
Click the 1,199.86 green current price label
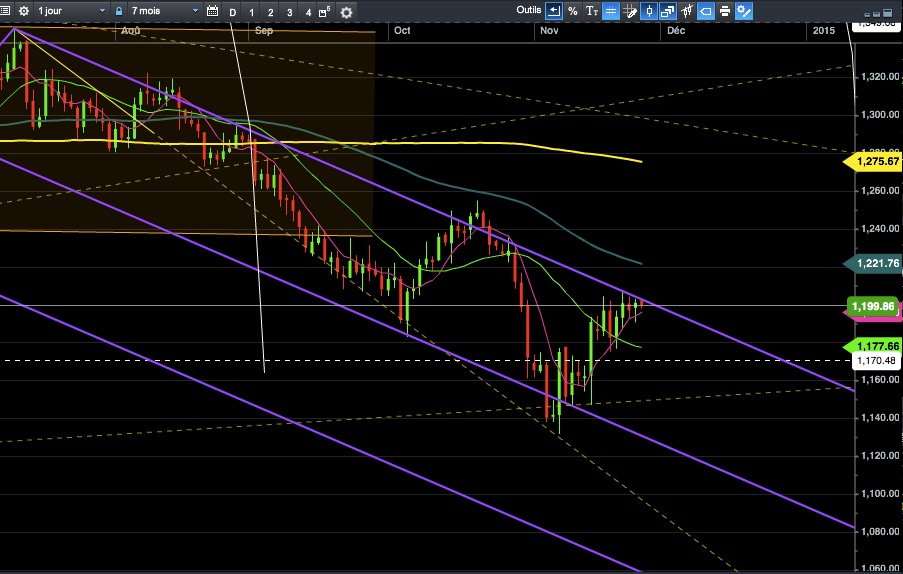point(873,306)
